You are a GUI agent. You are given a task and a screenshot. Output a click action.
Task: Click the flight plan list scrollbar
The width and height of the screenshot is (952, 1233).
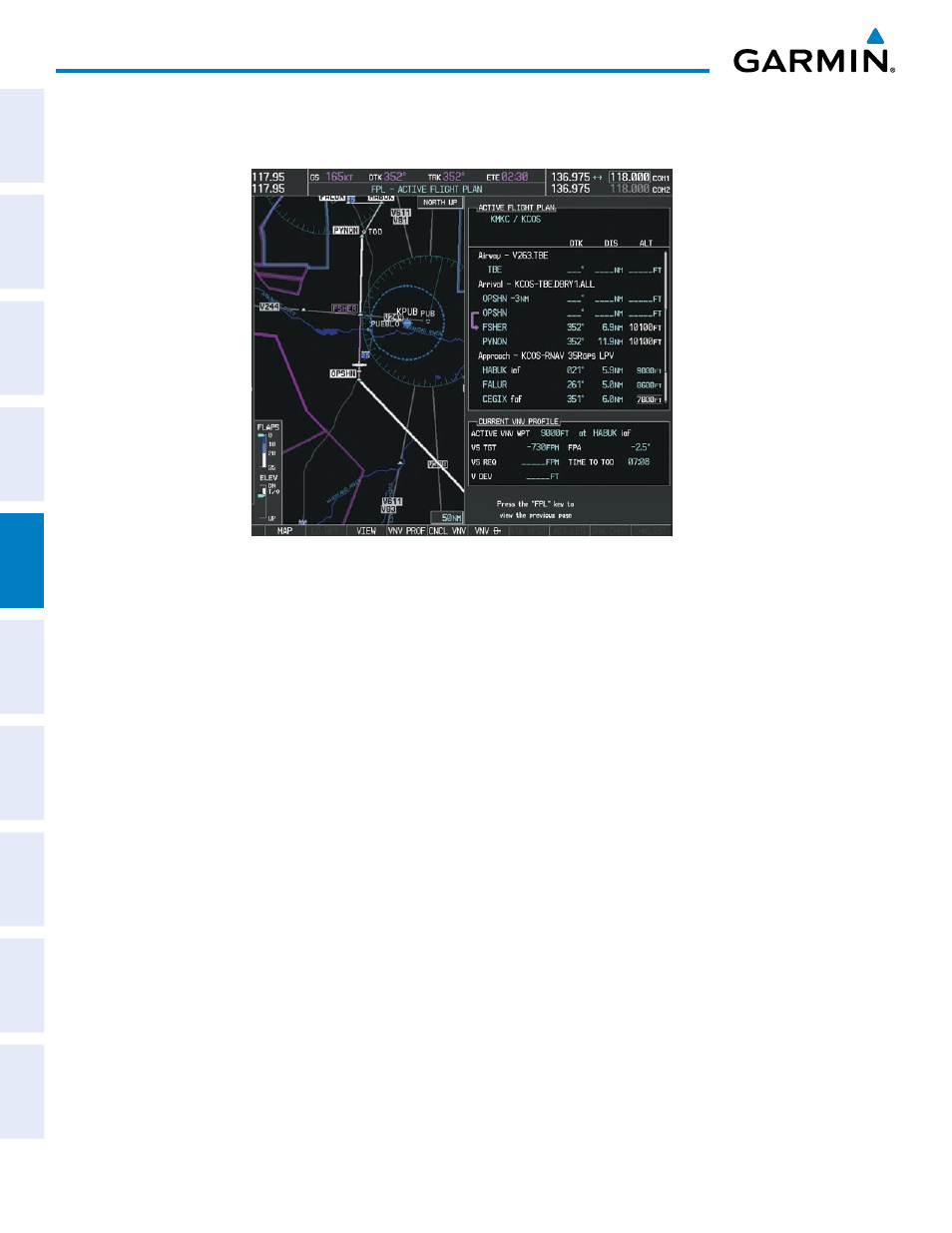666,327
